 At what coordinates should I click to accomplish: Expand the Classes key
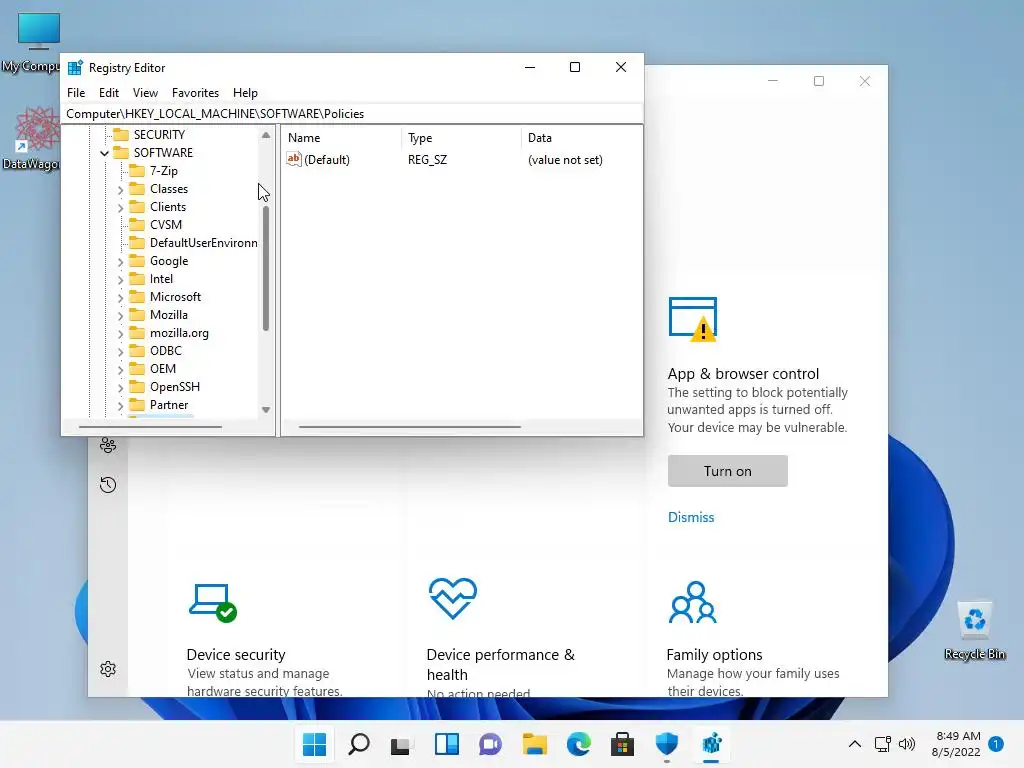click(x=120, y=189)
